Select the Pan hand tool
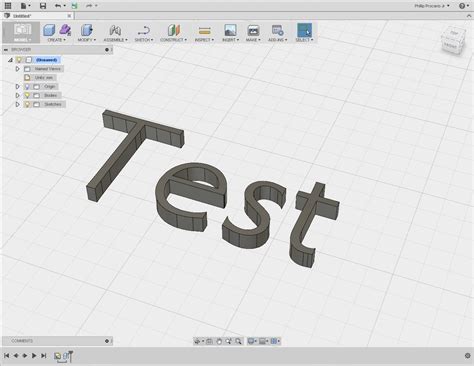Image resolution: width=474 pixels, height=366 pixels. click(x=219, y=341)
